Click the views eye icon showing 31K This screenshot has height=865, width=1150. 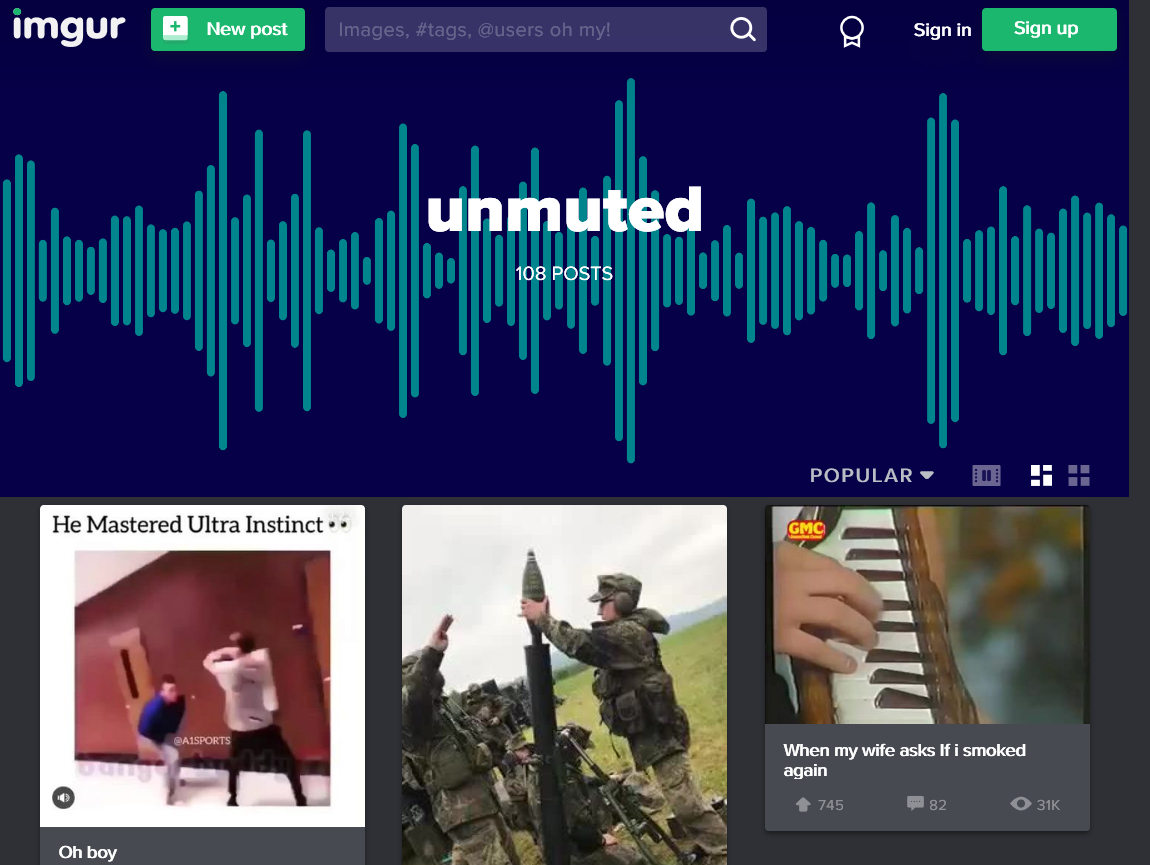[x=1020, y=804]
